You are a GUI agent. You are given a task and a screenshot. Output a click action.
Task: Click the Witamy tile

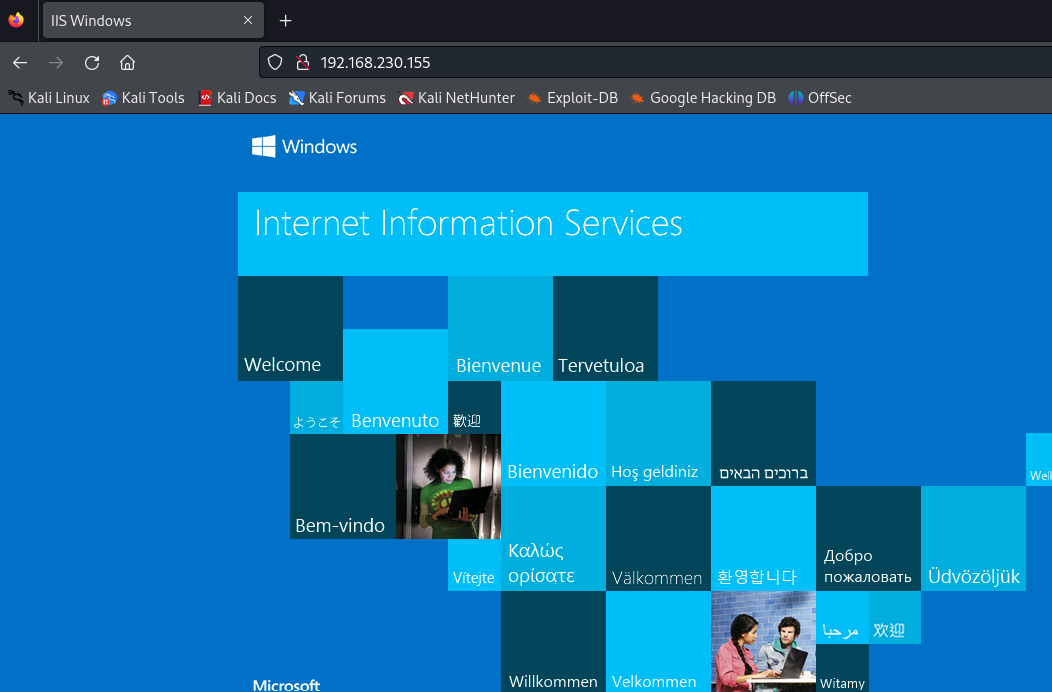pos(842,668)
